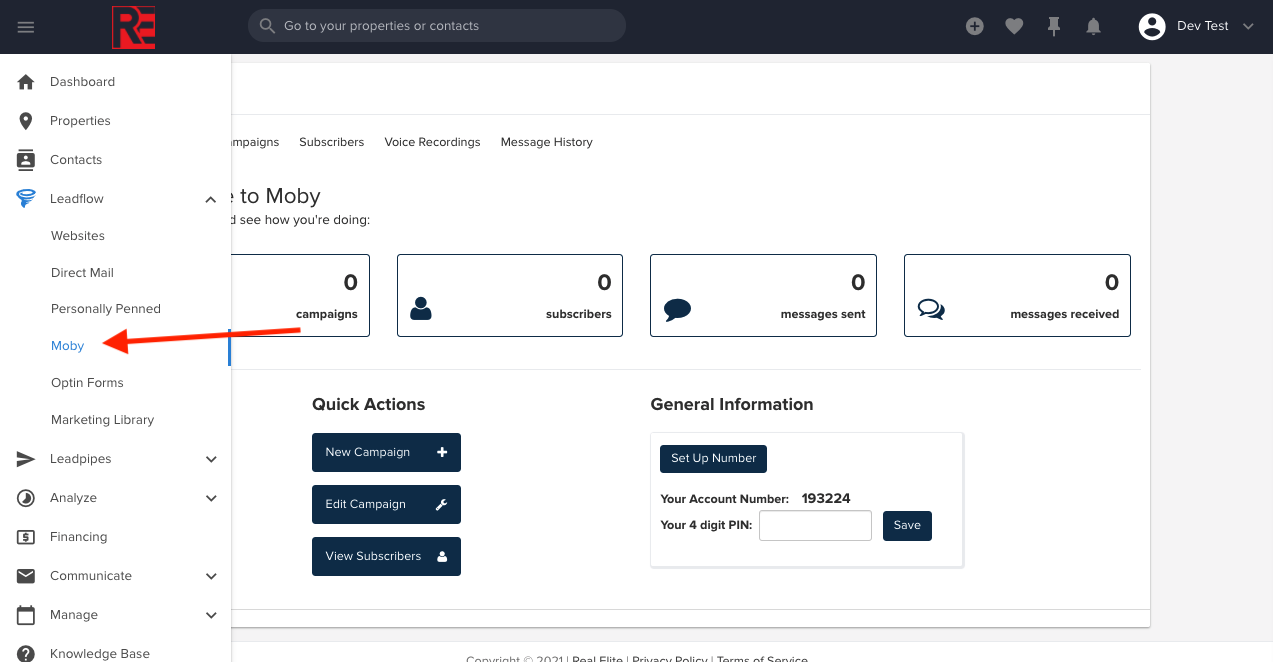Switch to the Subscribers tab

pyautogui.click(x=331, y=142)
